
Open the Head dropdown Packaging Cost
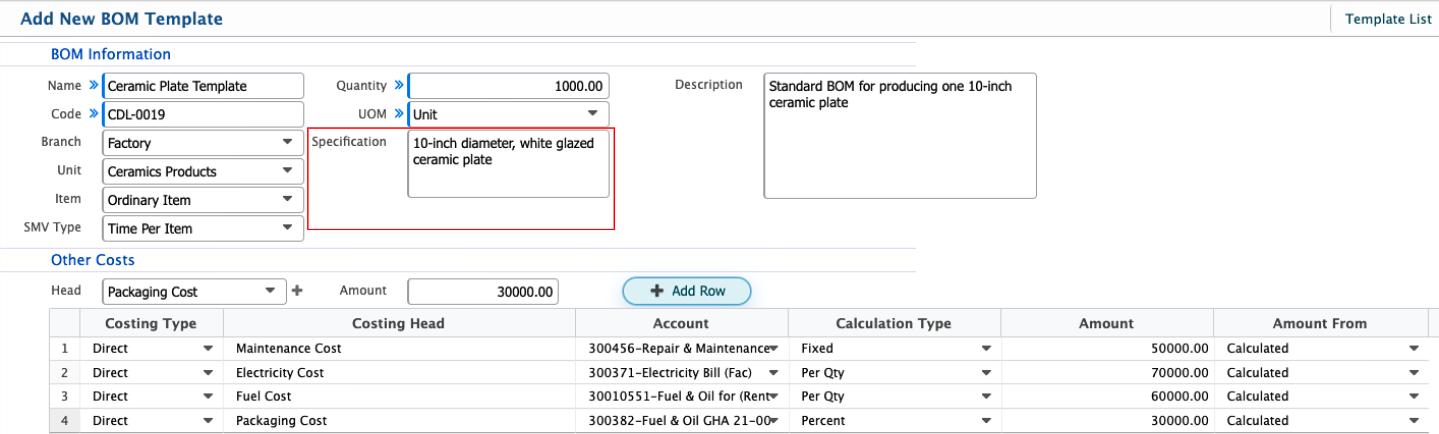click(x=194, y=292)
